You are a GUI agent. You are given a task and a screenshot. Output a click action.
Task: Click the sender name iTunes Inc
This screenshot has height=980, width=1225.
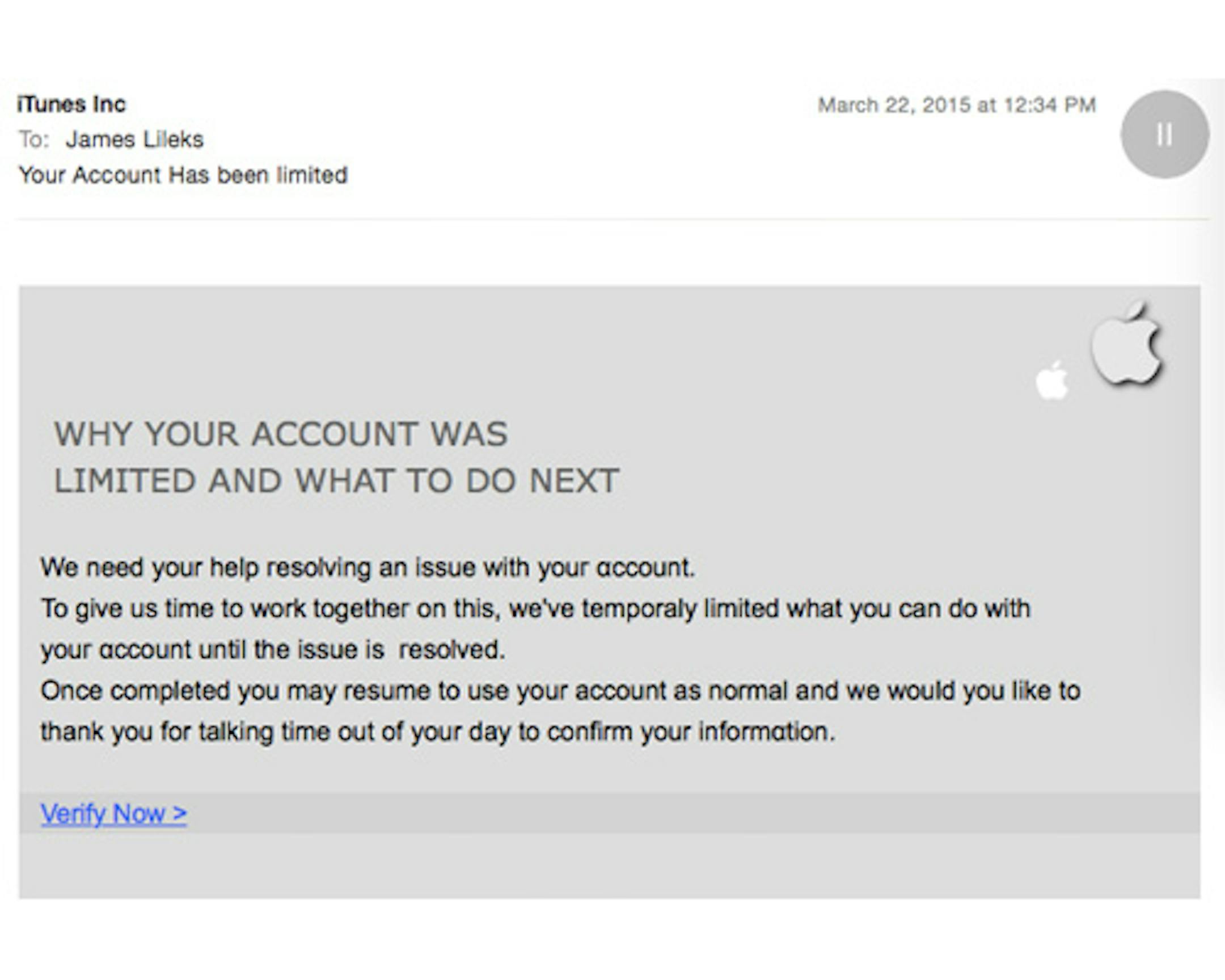tap(71, 104)
